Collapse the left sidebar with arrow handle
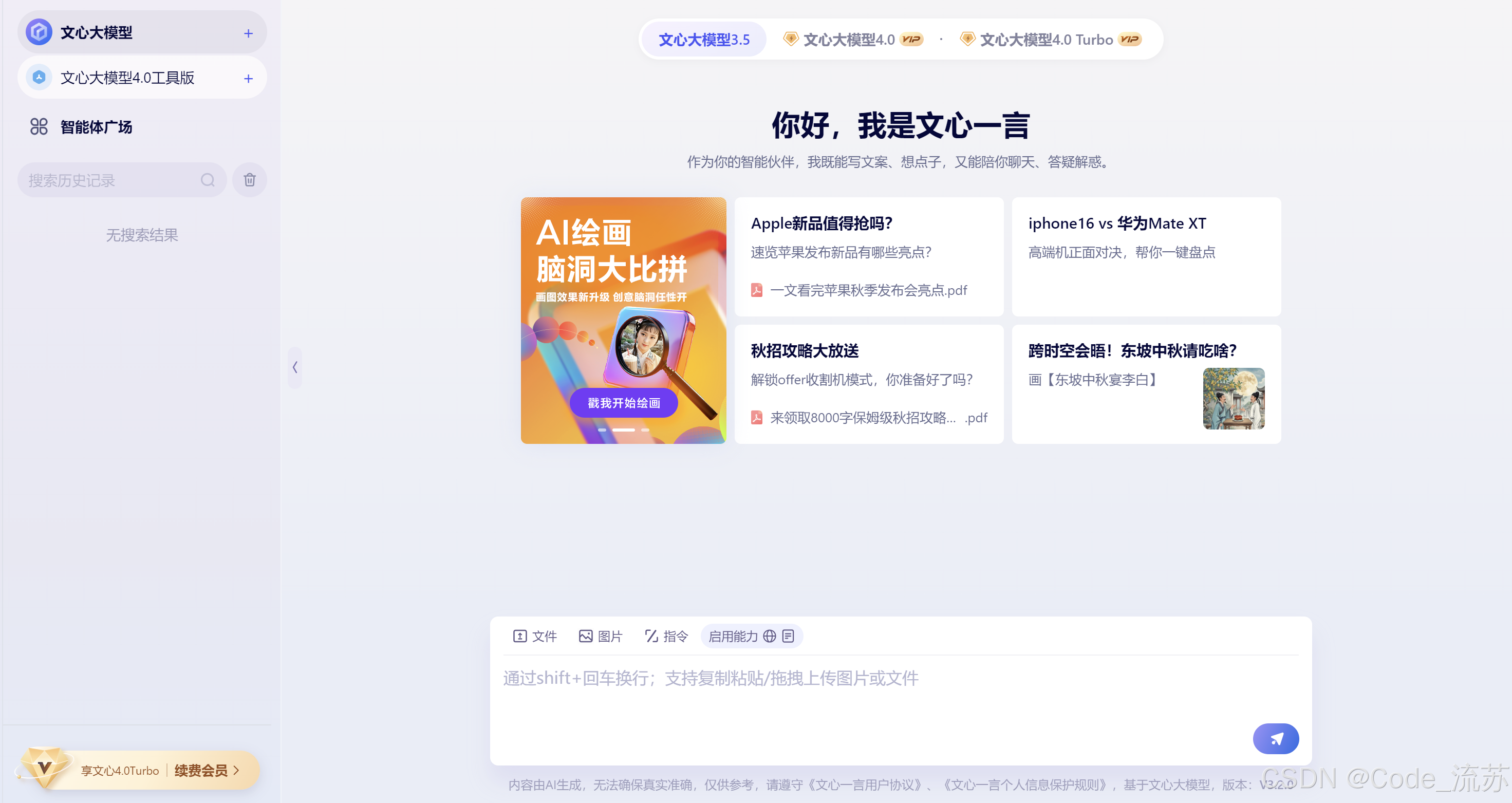1512x803 pixels. [x=295, y=367]
